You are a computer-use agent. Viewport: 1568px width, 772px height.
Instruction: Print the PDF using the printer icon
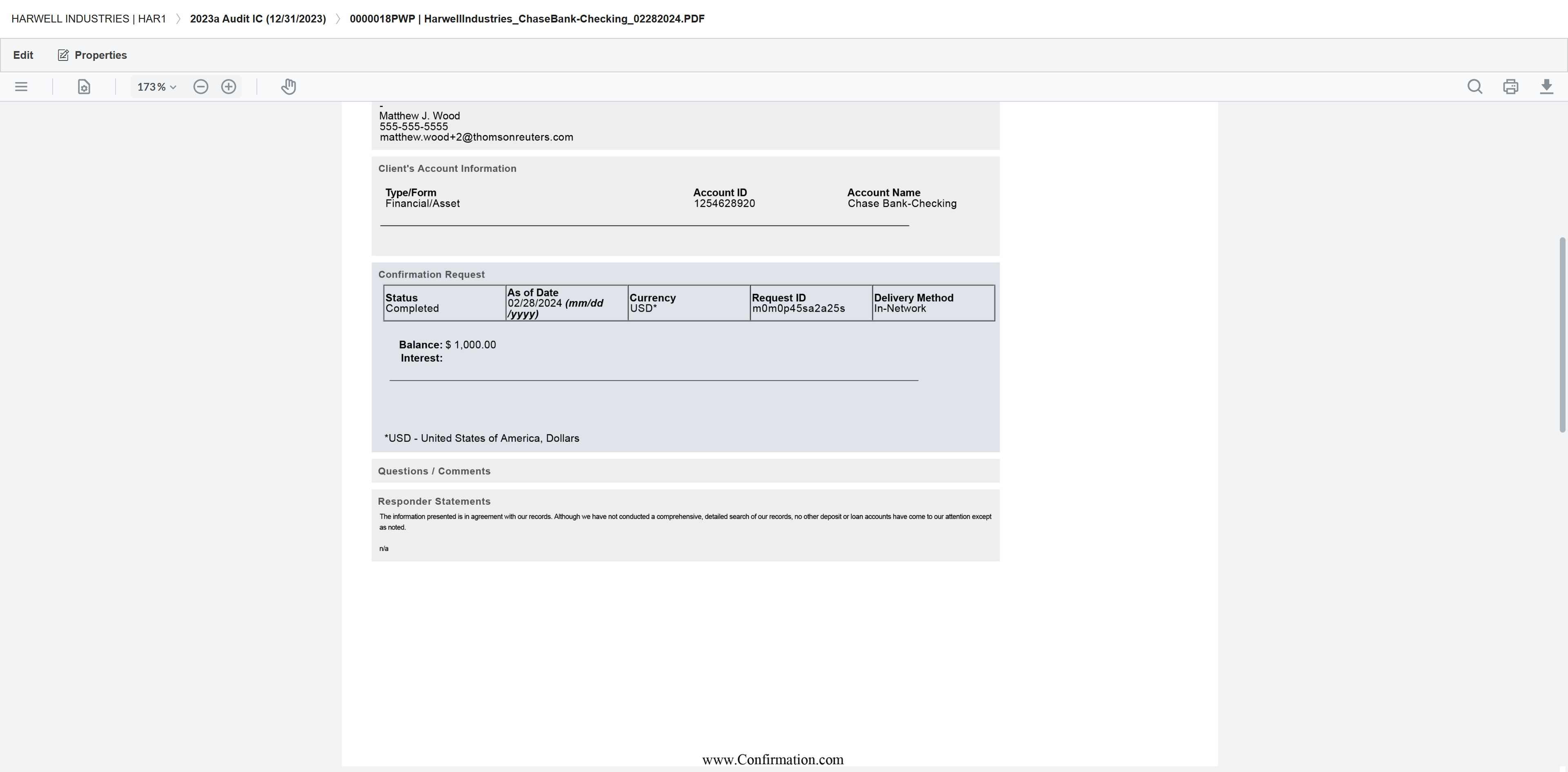(1510, 87)
